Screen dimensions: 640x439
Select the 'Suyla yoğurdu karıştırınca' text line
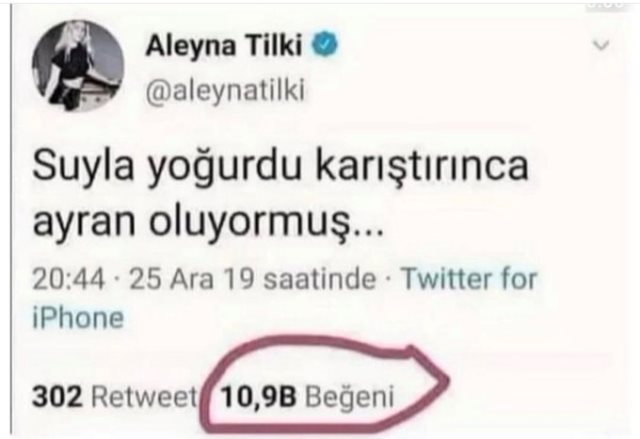(x=280, y=166)
